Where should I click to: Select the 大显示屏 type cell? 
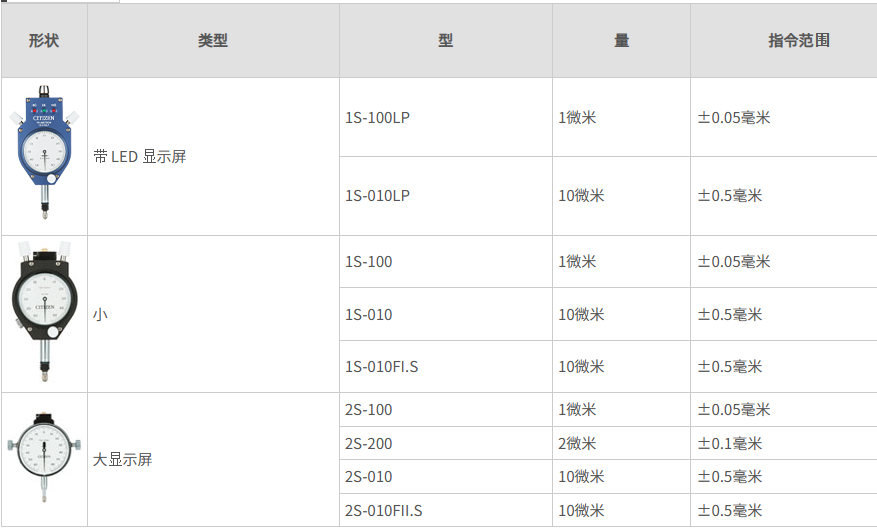(213, 459)
